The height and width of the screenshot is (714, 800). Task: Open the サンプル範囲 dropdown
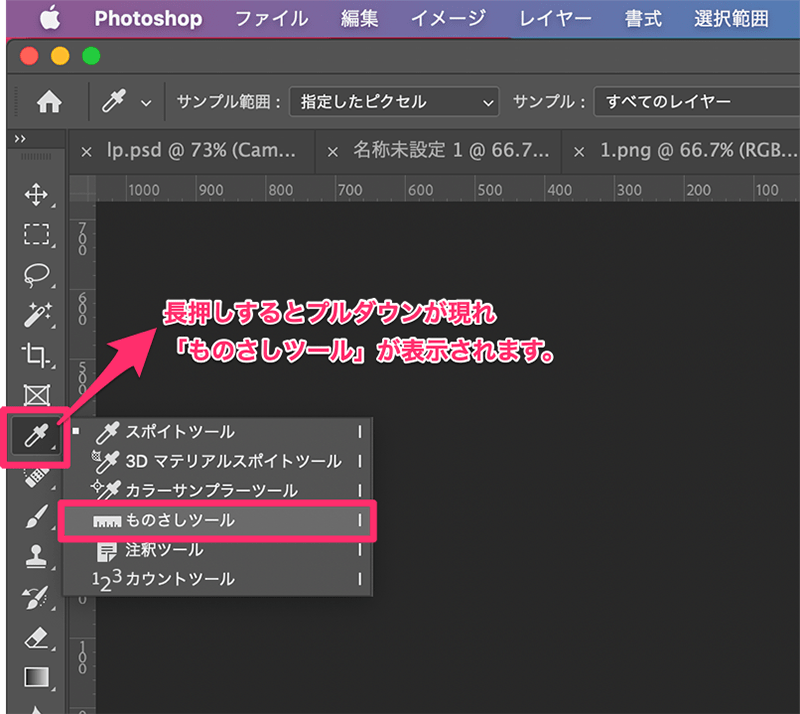click(394, 102)
